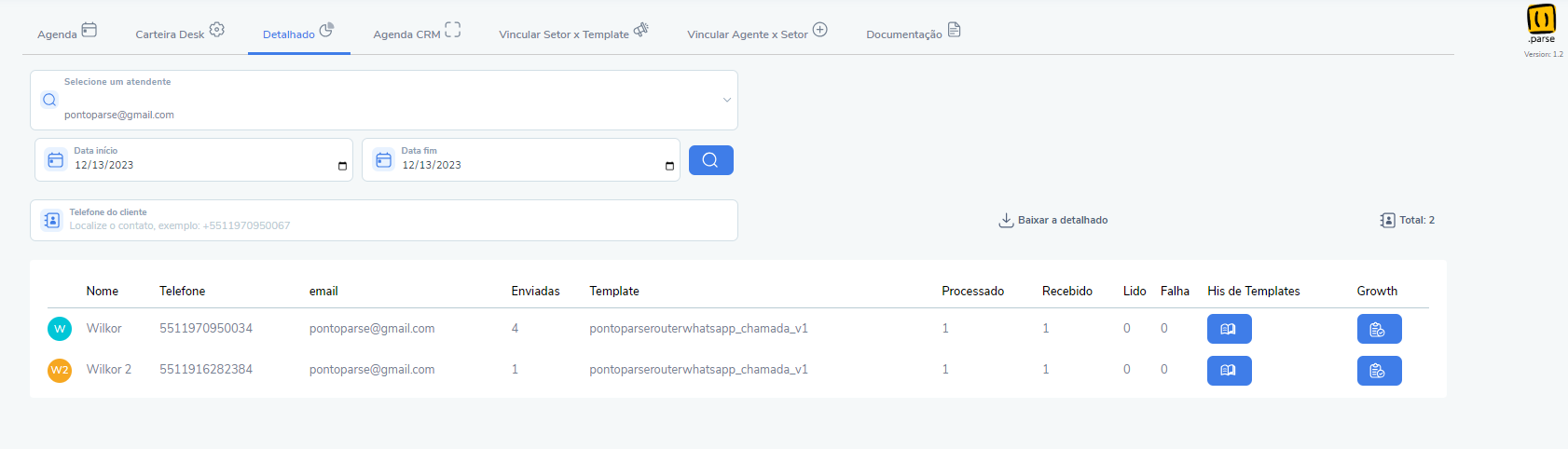Click the .parse logo
This screenshot has height=449, width=1568.
pos(1541,23)
